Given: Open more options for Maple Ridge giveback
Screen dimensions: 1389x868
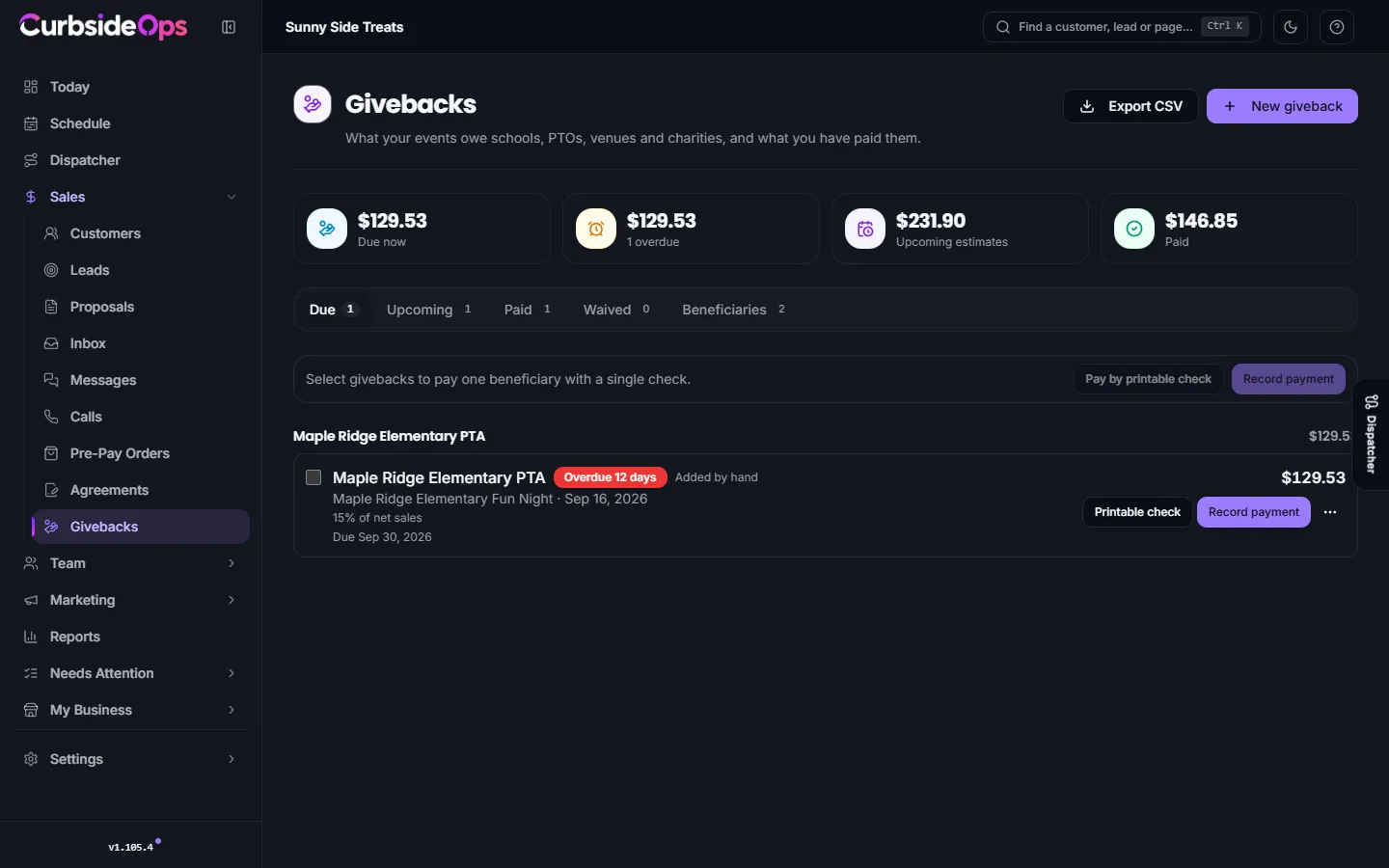Looking at the screenshot, I should [x=1330, y=512].
